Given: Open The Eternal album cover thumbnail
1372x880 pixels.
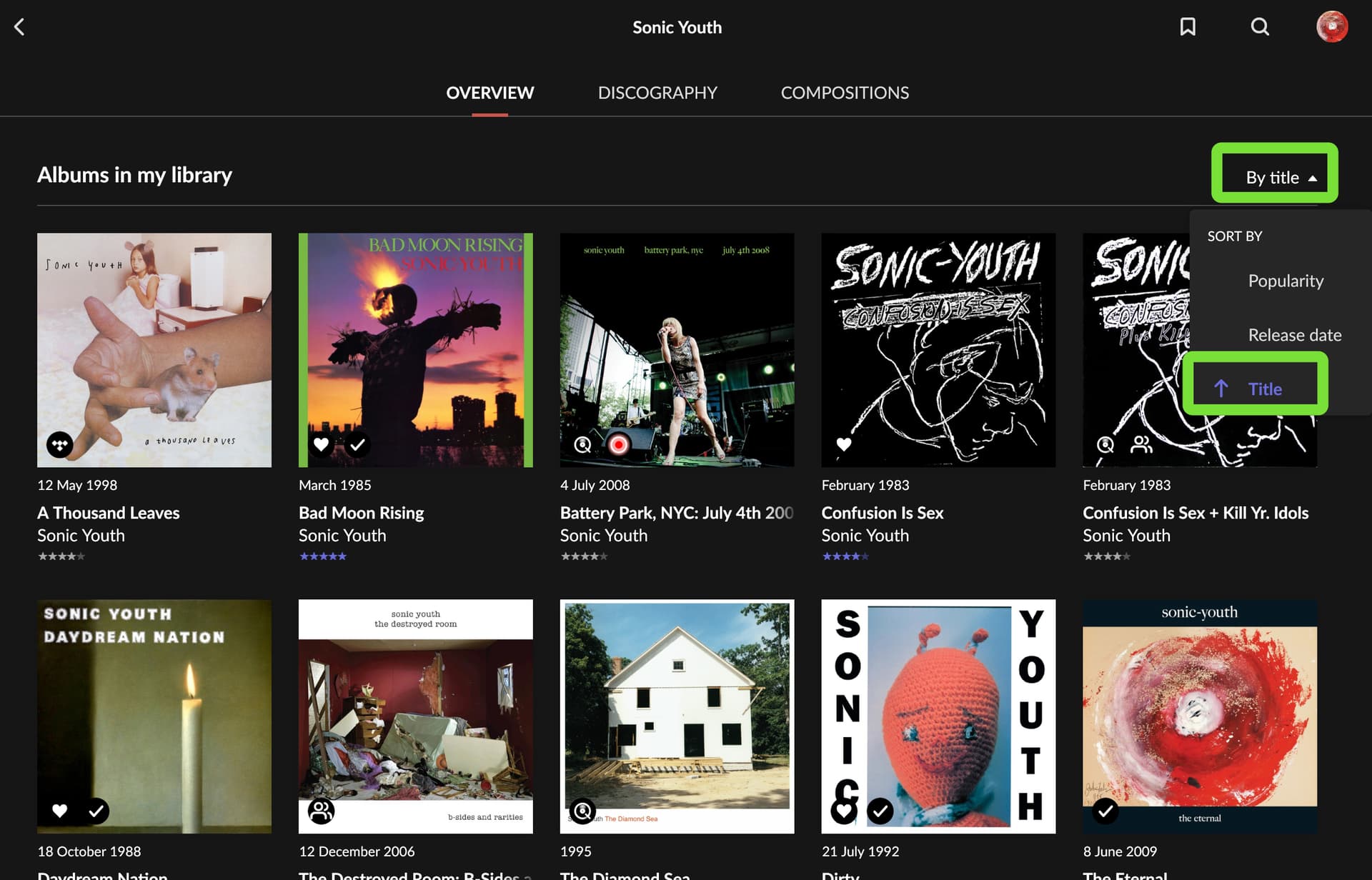Looking at the screenshot, I should (x=1200, y=716).
